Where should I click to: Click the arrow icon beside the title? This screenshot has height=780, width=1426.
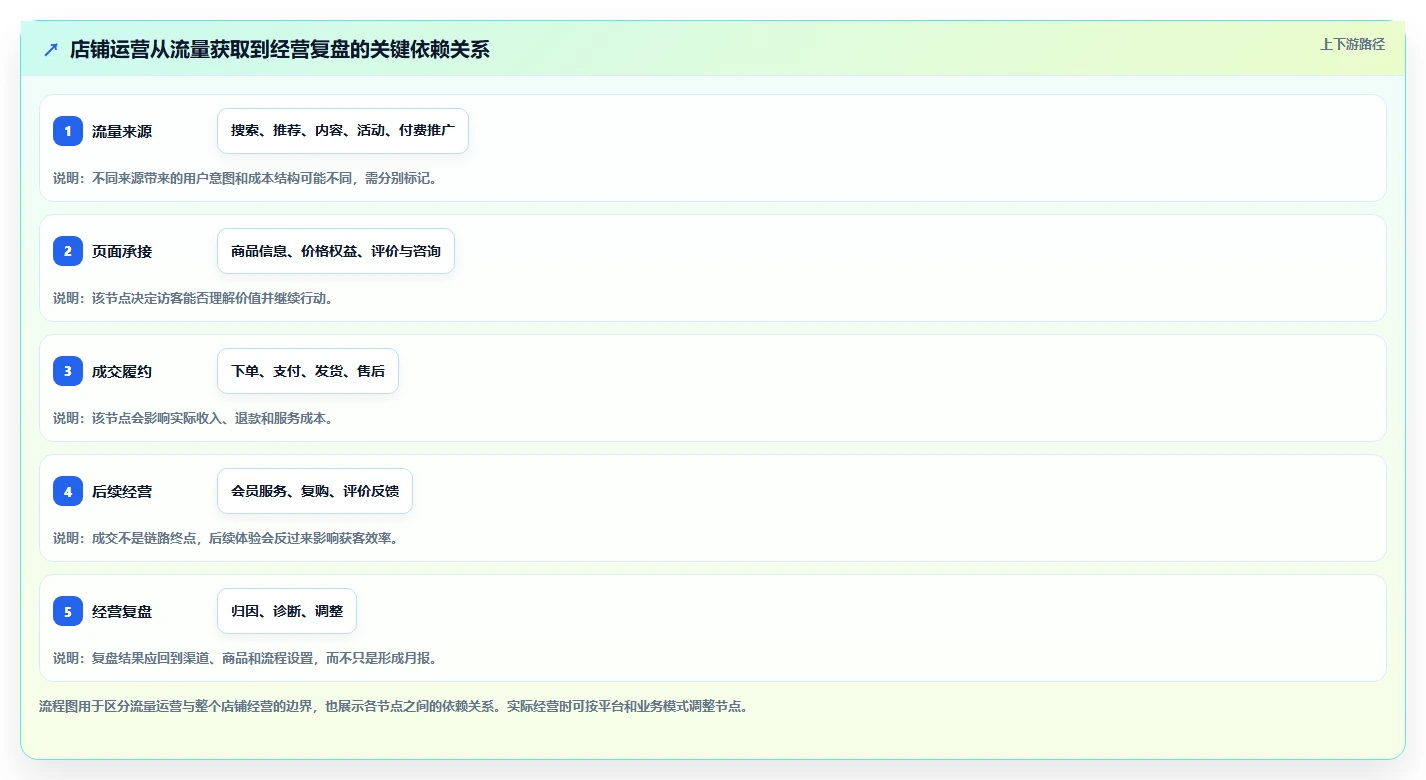pyautogui.click(x=51, y=49)
